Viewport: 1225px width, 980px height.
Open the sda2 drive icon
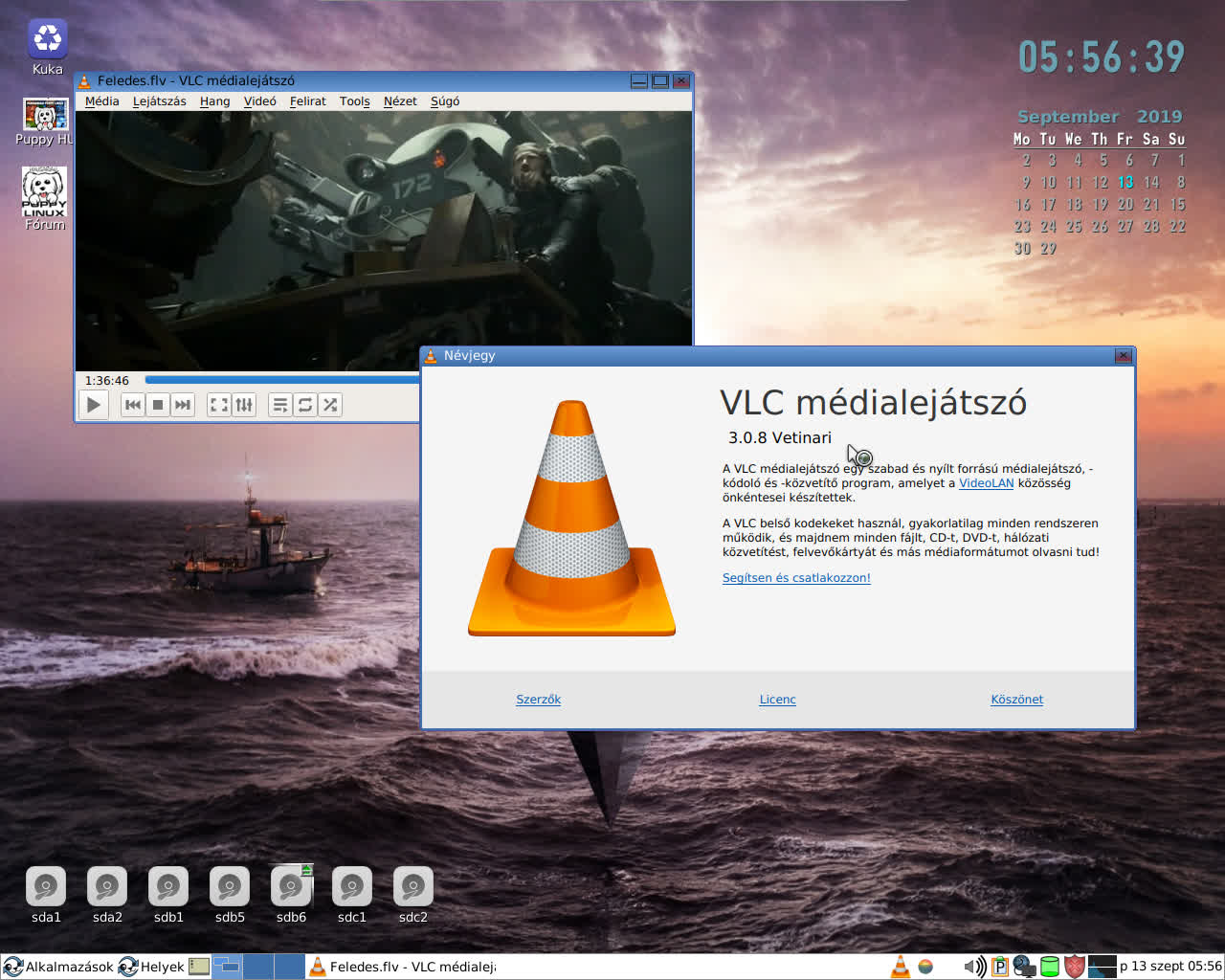click(107, 895)
